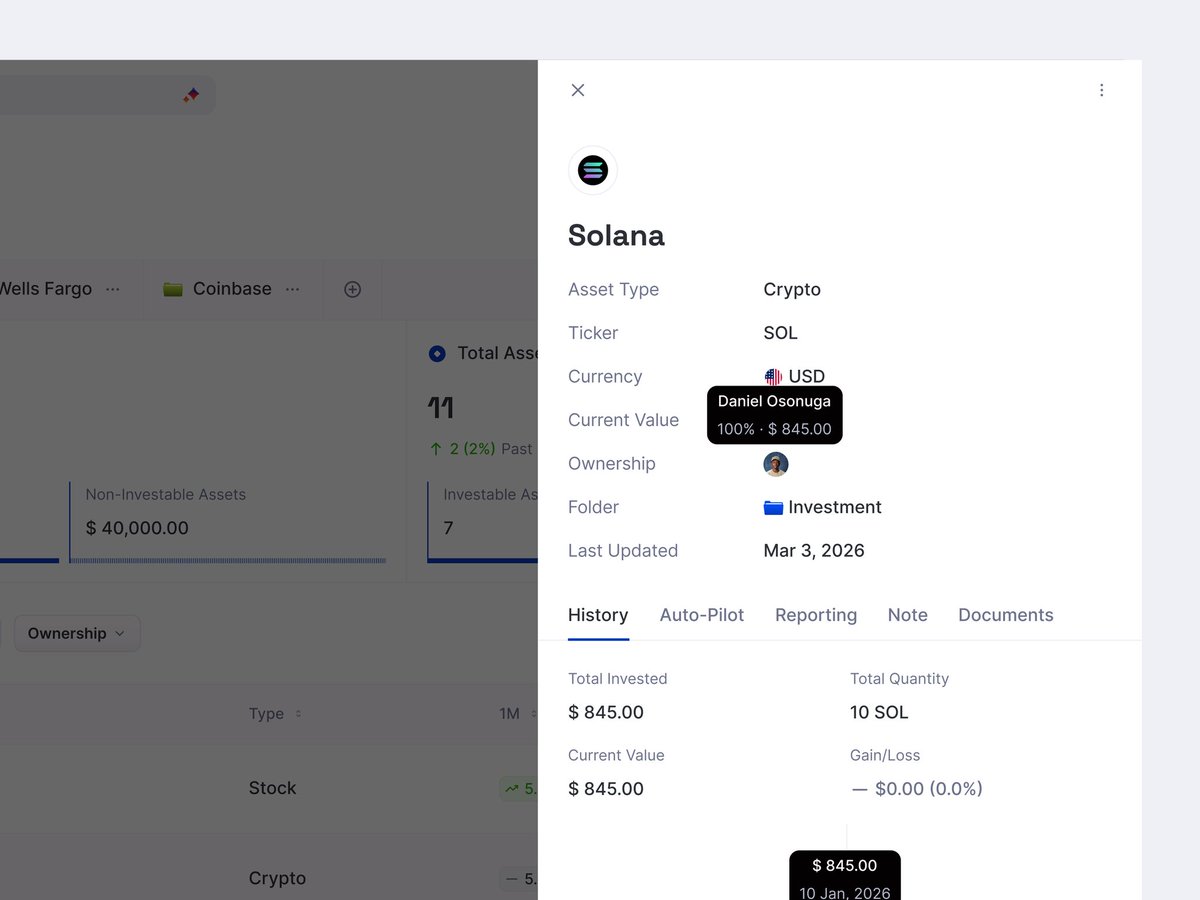Viewport: 1200px width, 900px height.
Task: Open the Coinbase tab options menu
Action: pyautogui.click(x=293, y=289)
